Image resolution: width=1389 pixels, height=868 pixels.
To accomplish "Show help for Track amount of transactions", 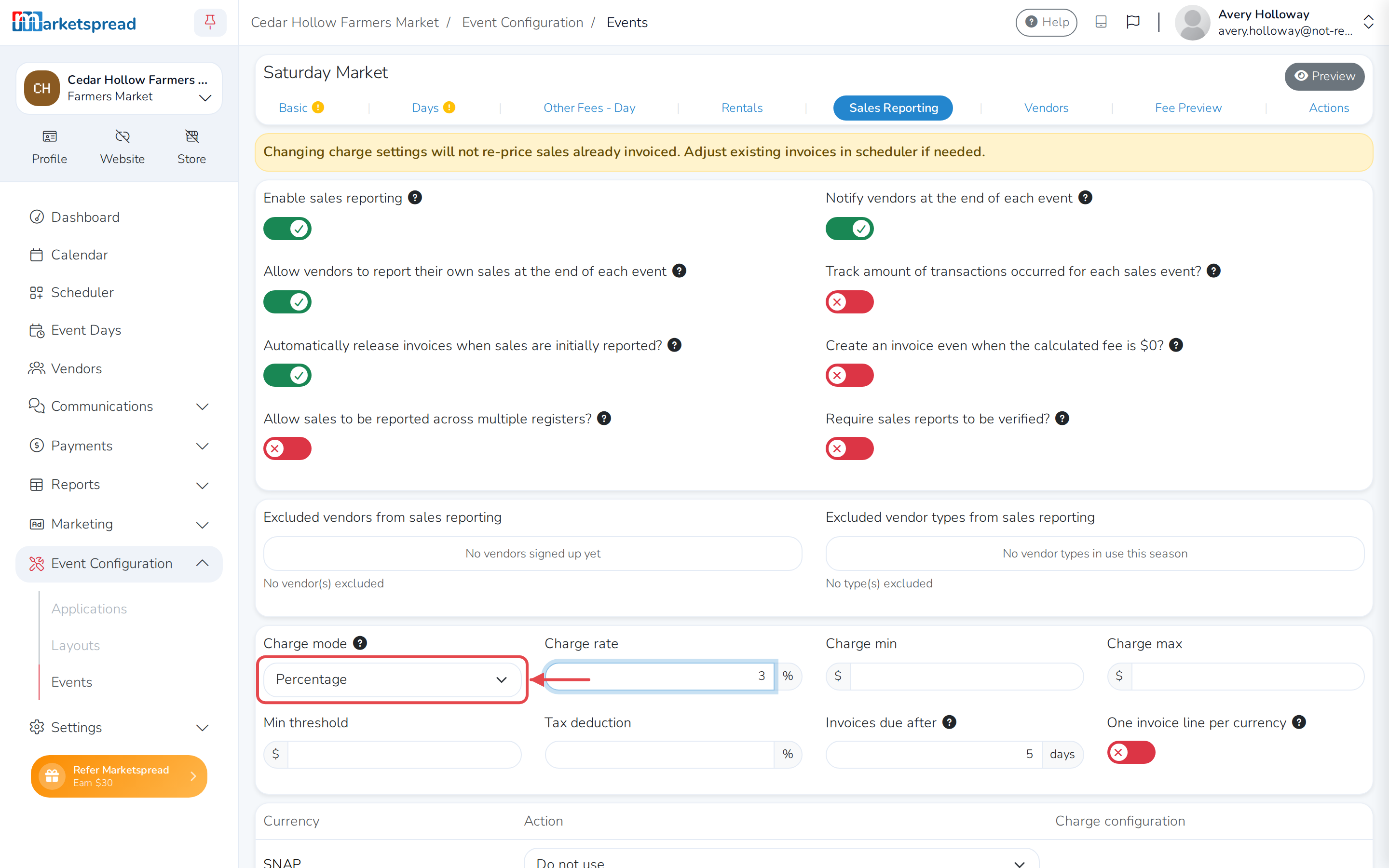I will coord(1213,271).
